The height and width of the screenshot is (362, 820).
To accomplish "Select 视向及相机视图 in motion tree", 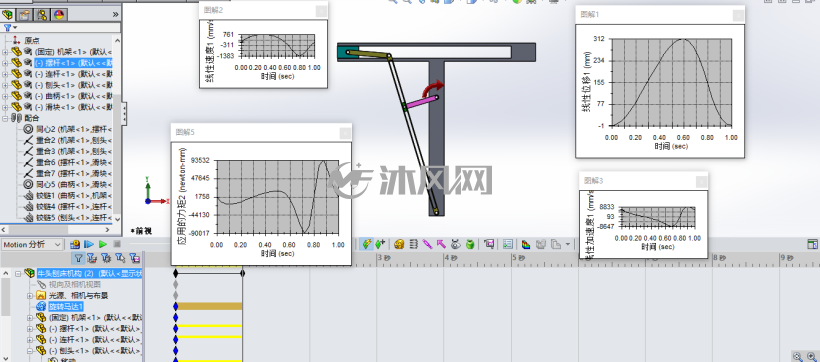I will (75, 284).
